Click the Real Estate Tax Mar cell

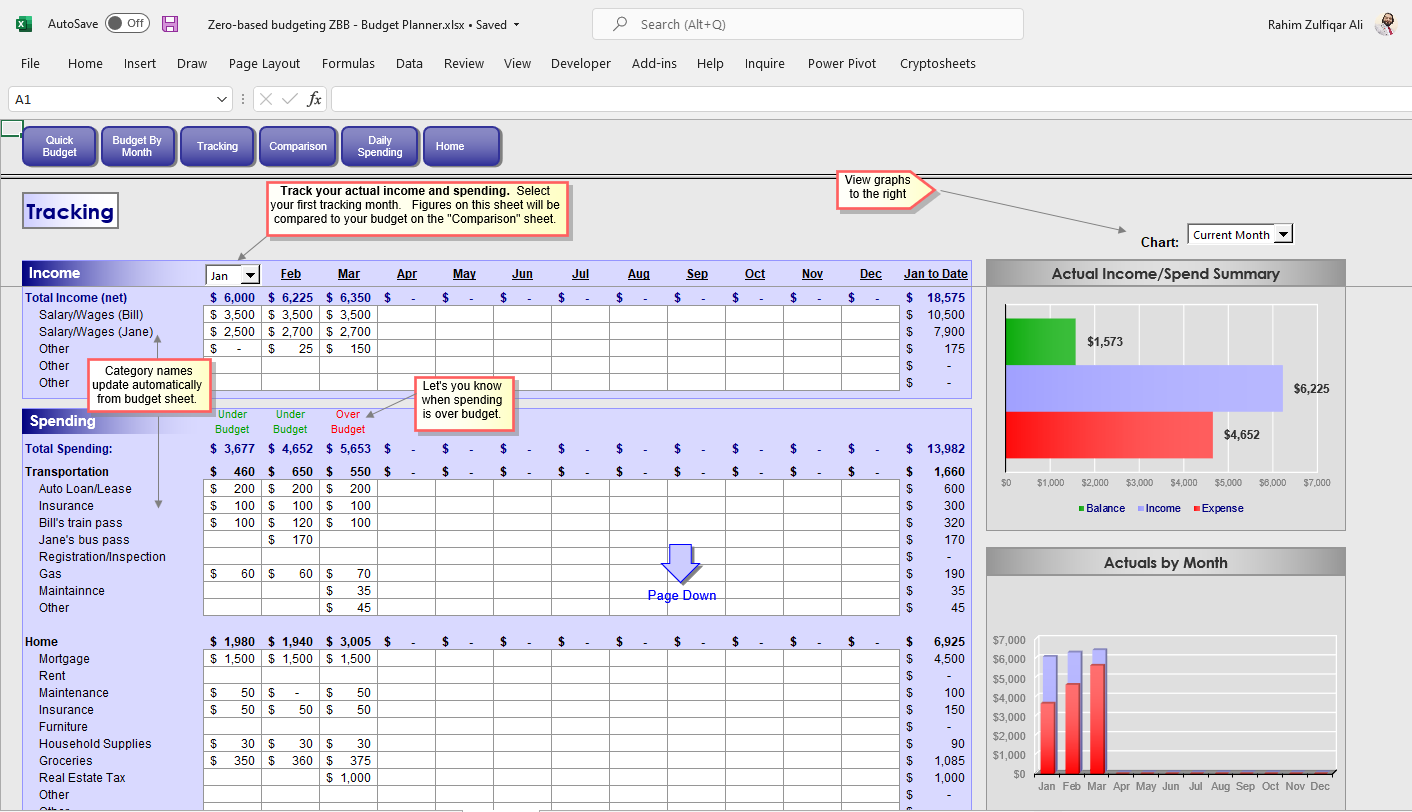[x=348, y=778]
